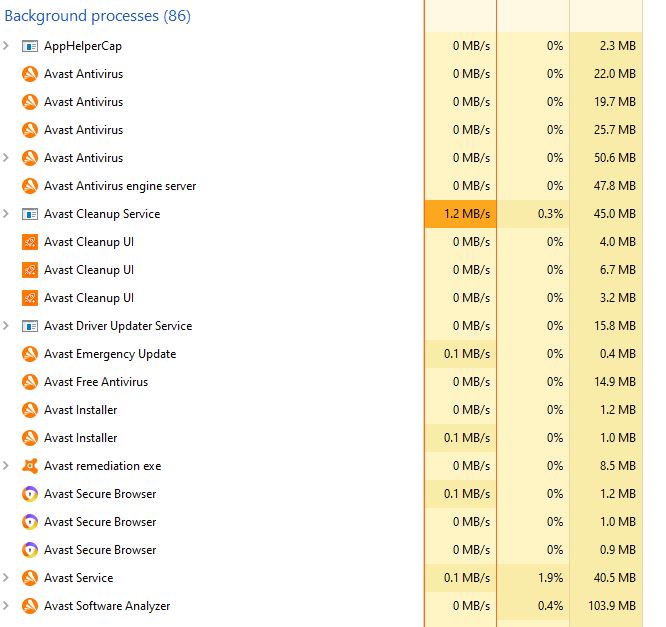
Task: Click the 0.4% value for Avast Software Analyzer
Action: point(550,606)
